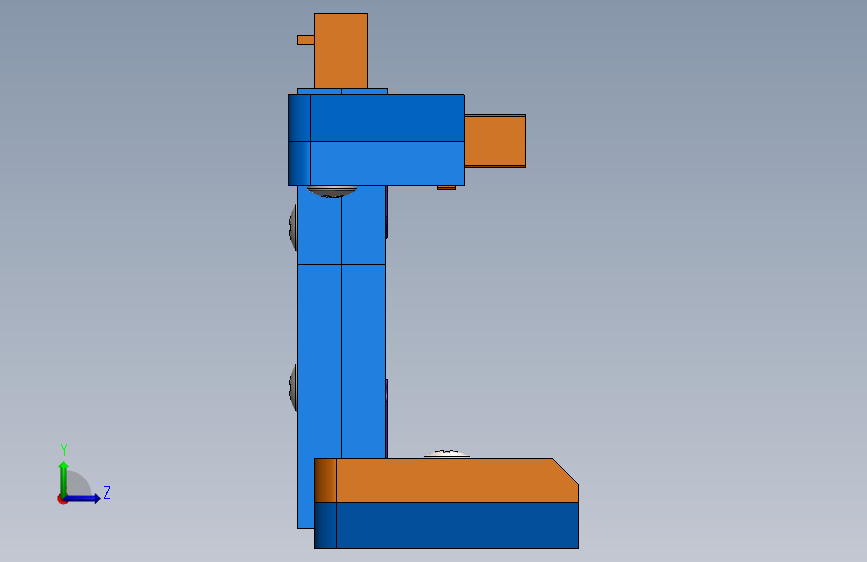867x562 pixels.
Task: Click the chamfered corner of the orange base plate
Action: point(566,471)
